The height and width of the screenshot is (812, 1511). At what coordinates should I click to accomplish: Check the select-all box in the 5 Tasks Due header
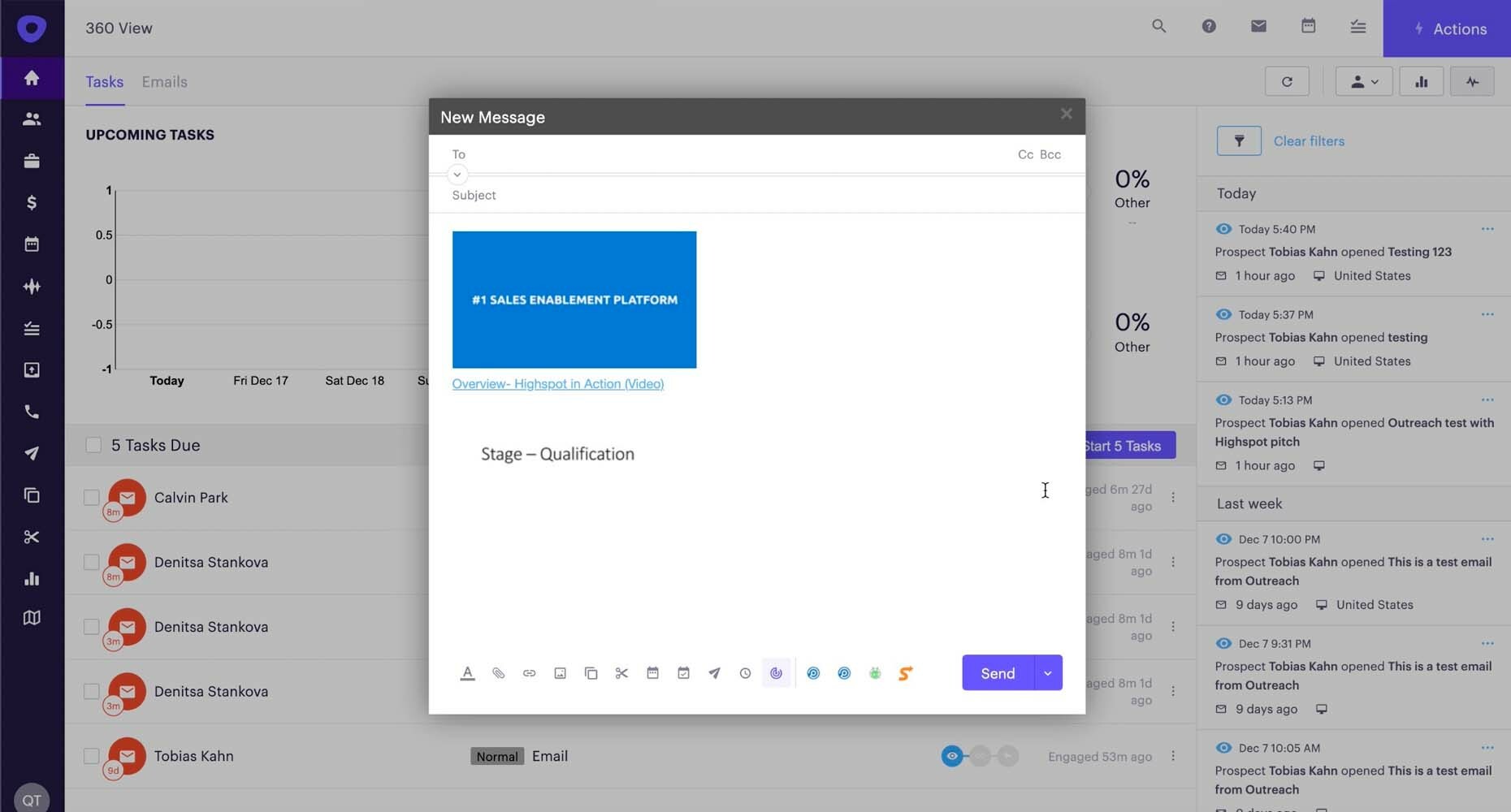point(93,445)
